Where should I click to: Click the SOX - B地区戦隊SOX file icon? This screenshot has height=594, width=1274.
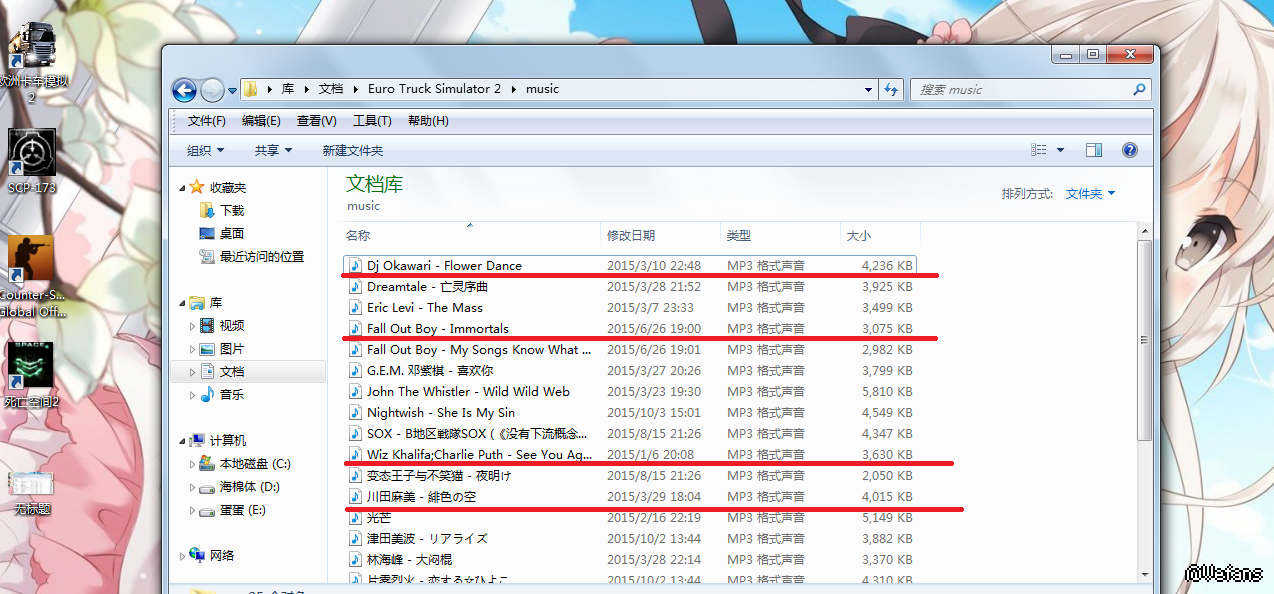[x=356, y=433]
